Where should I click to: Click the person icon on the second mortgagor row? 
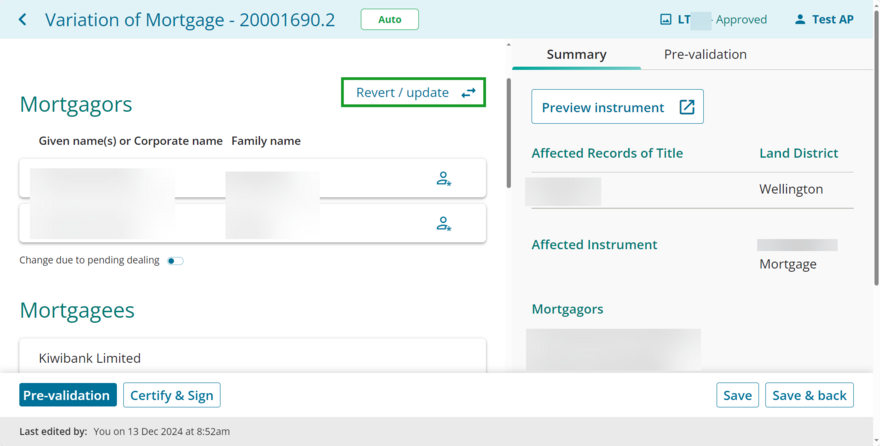[443, 223]
